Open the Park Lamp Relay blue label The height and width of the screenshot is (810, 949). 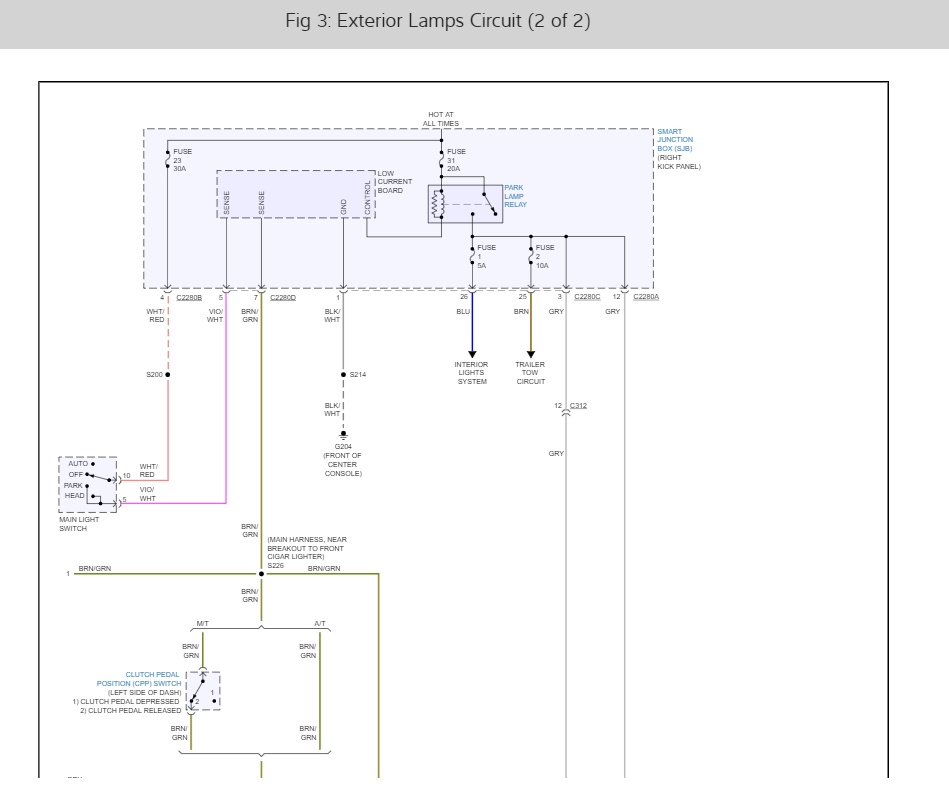coord(514,196)
